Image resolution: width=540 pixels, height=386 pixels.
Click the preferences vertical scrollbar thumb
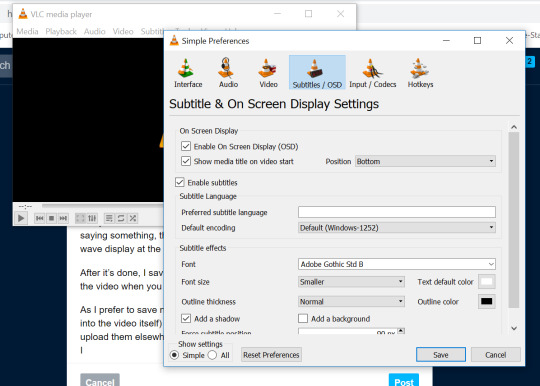pos(514,220)
